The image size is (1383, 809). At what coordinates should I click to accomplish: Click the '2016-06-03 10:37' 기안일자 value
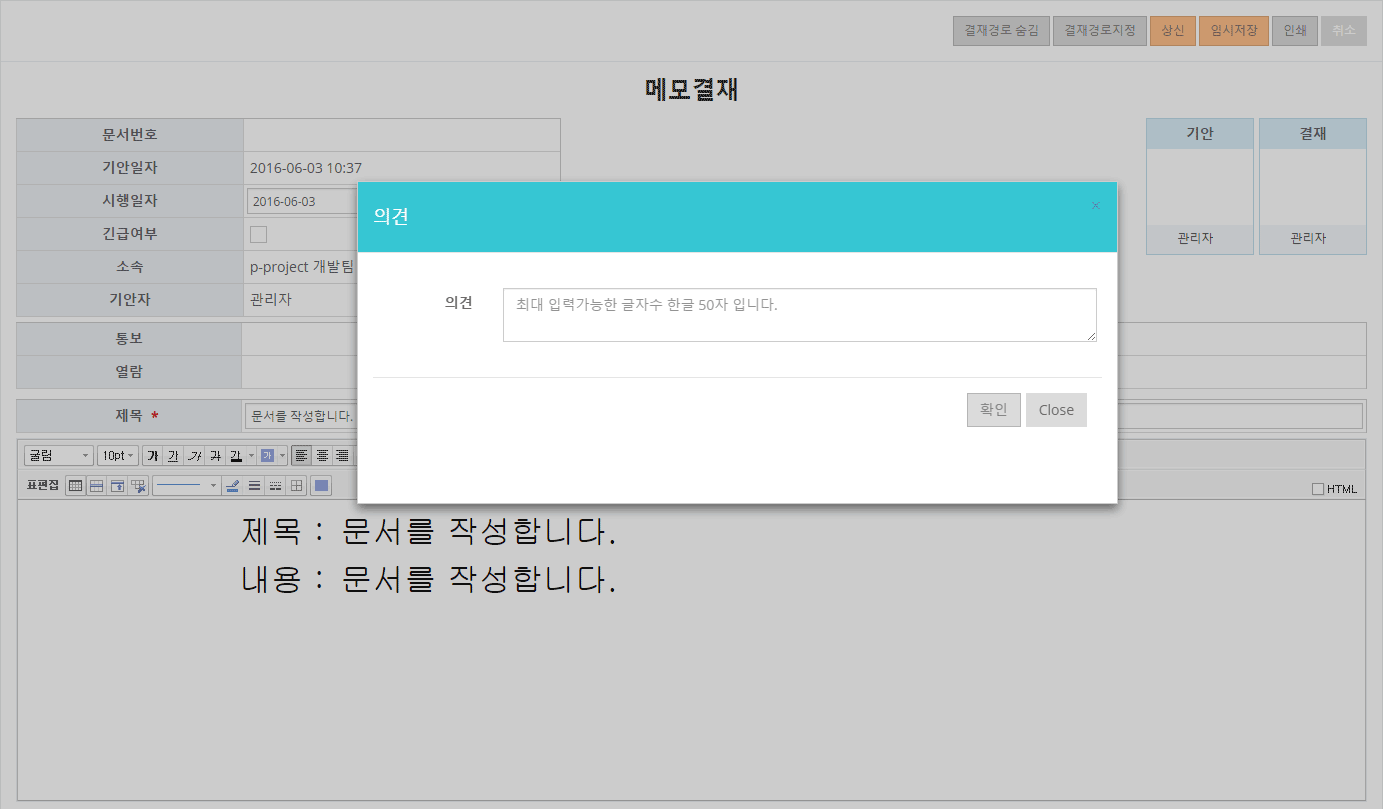pyautogui.click(x=306, y=168)
